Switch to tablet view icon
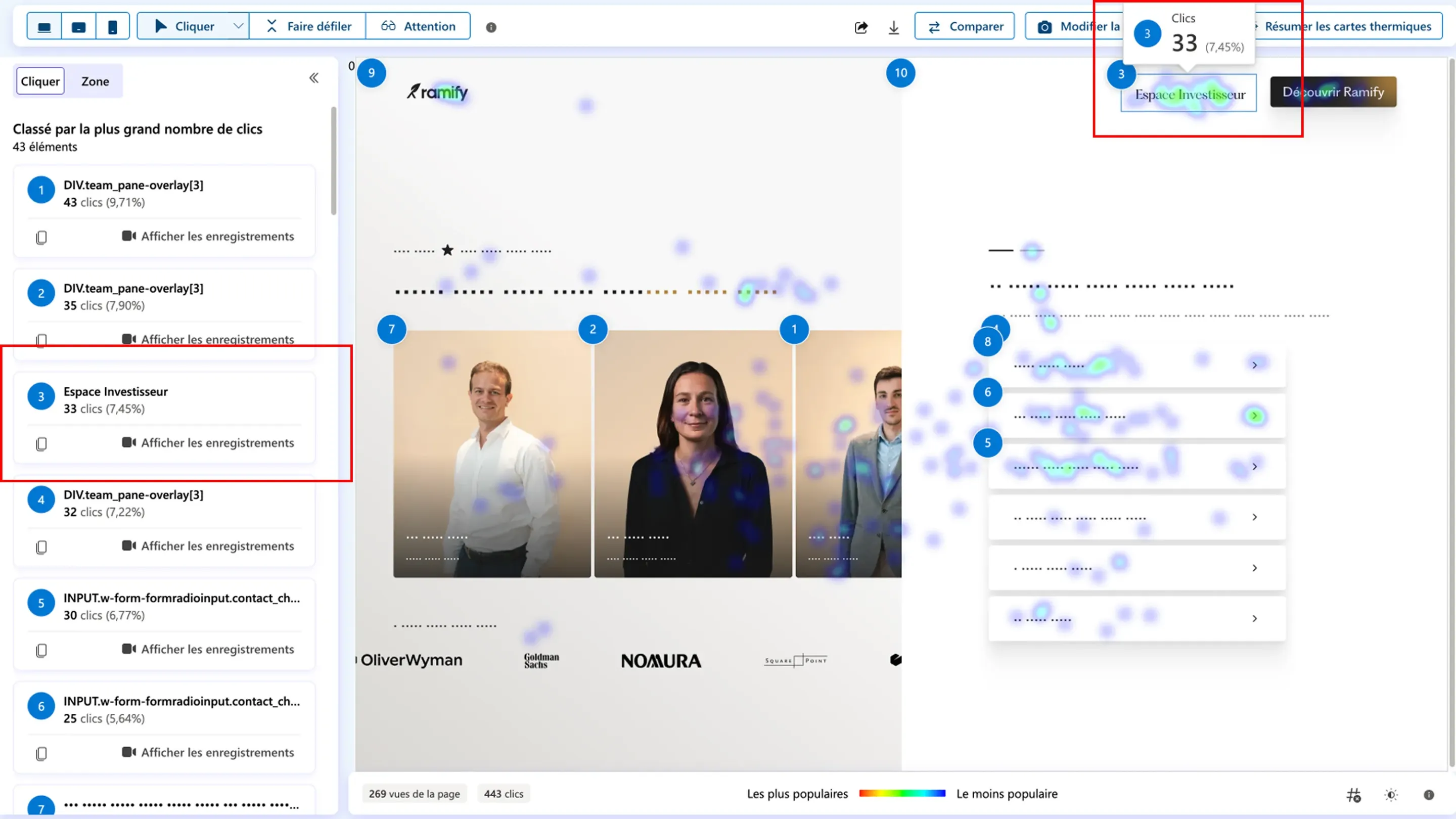This screenshot has width=1456, height=819. 78,26
